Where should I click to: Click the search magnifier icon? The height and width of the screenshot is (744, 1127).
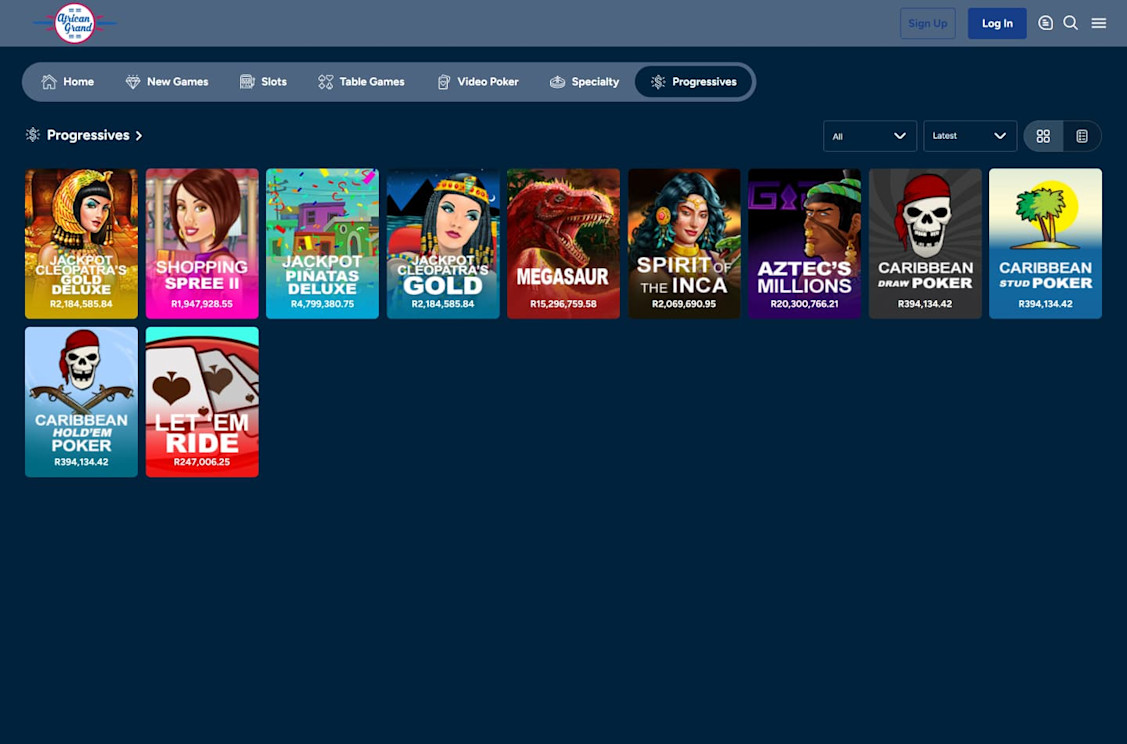1070,23
